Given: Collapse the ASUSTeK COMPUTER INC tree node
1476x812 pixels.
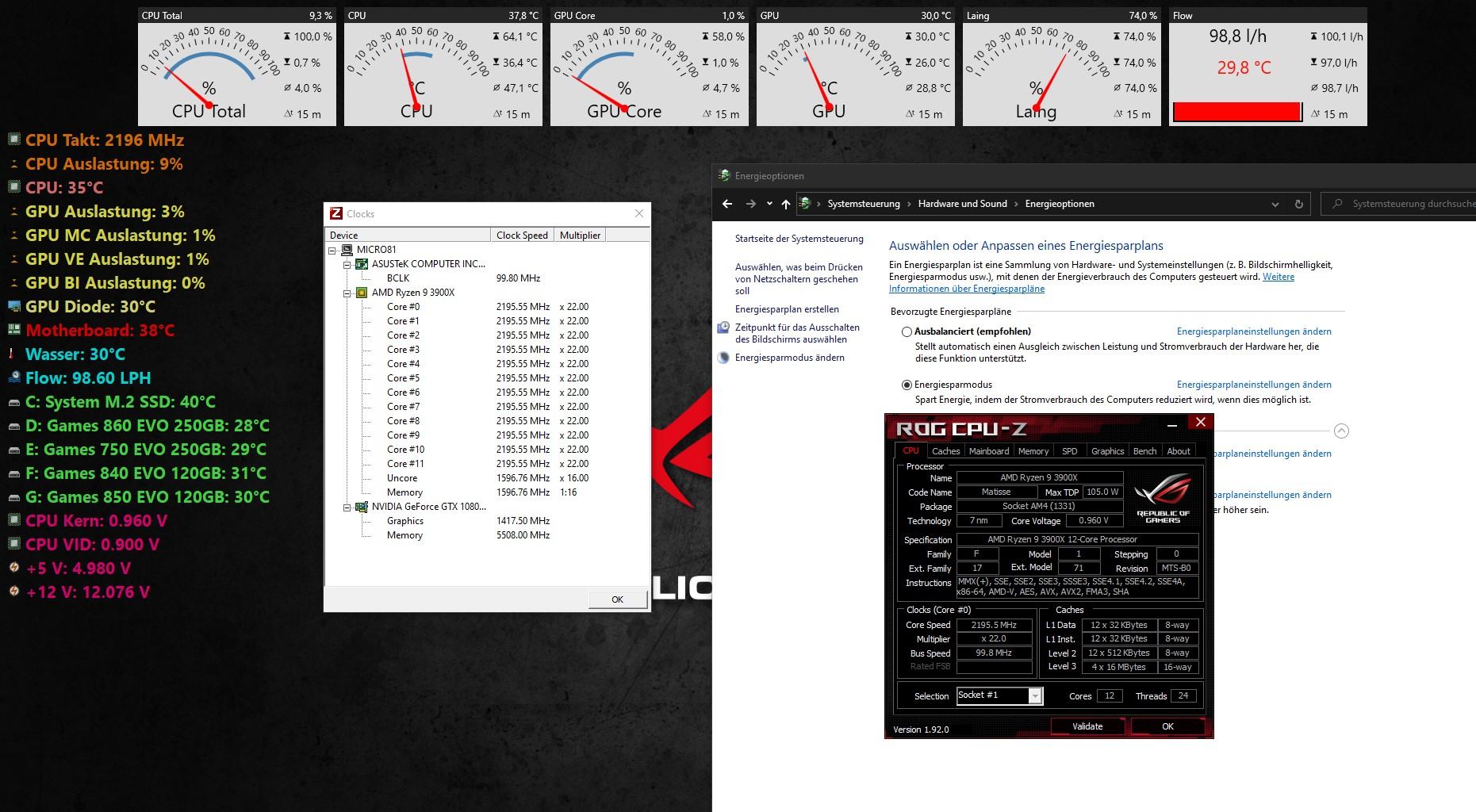Looking at the screenshot, I should [x=347, y=264].
